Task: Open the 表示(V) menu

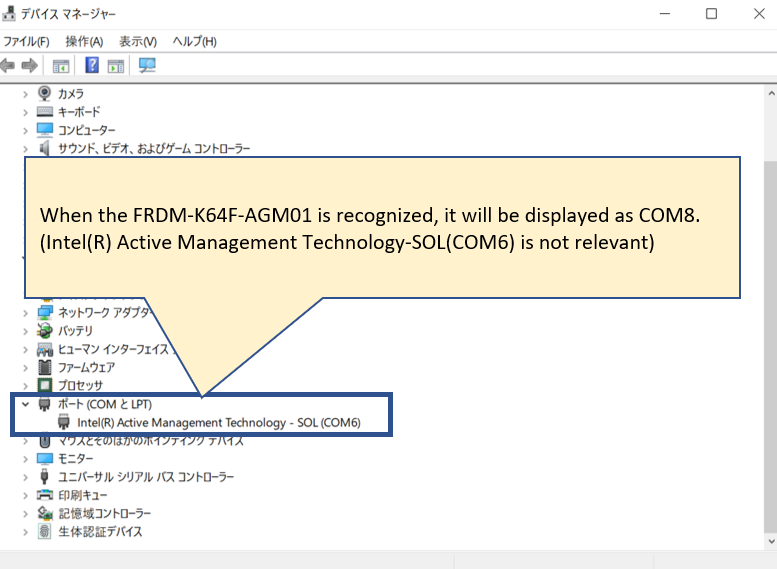Action: tap(138, 42)
